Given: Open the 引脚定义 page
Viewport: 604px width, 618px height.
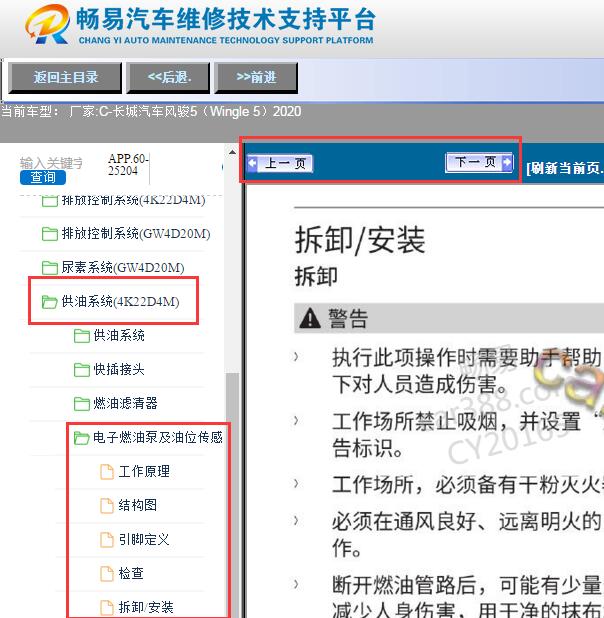Looking at the screenshot, I should point(144,539).
